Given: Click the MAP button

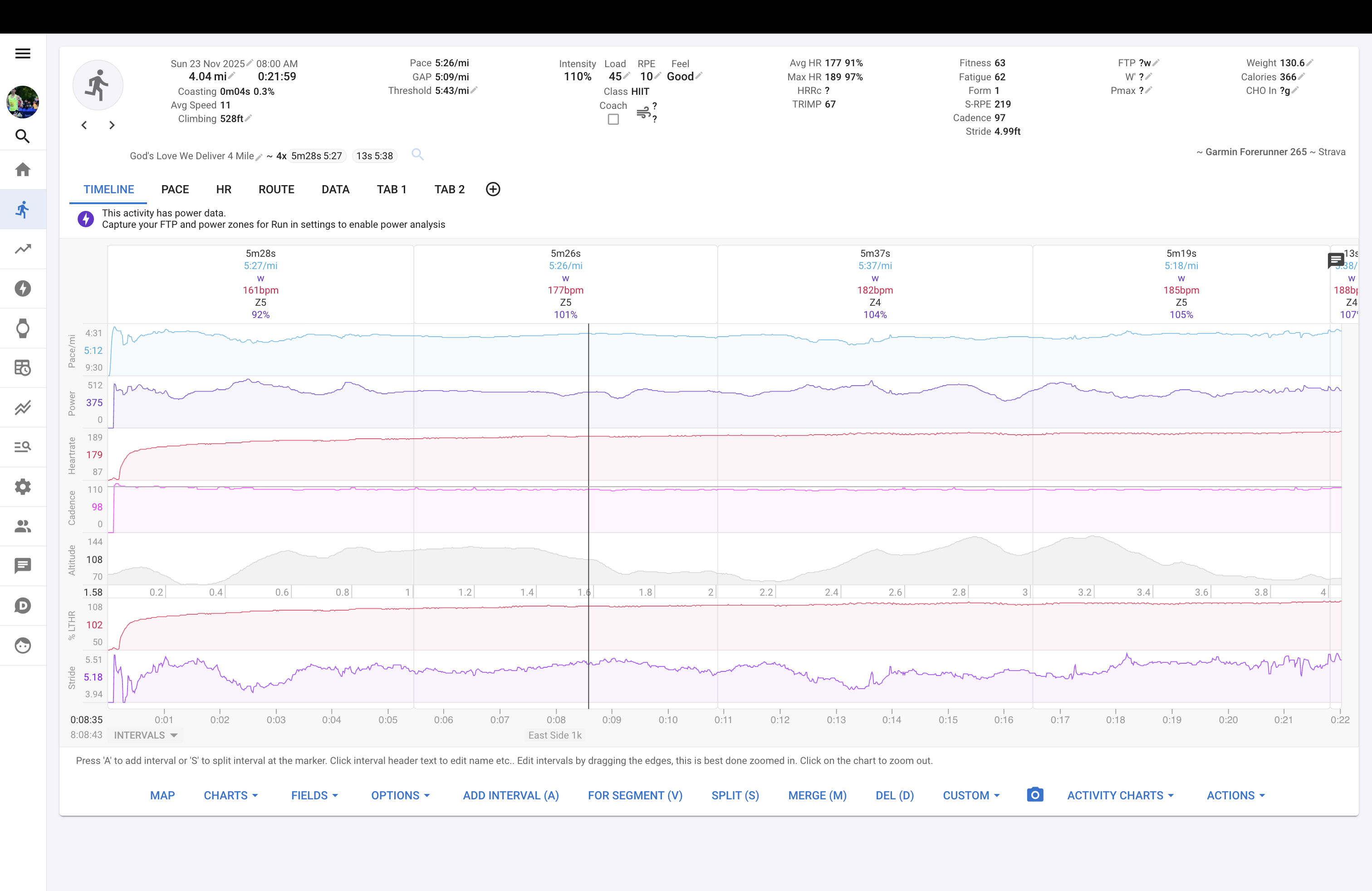Looking at the screenshot, I should pos(162,795).
